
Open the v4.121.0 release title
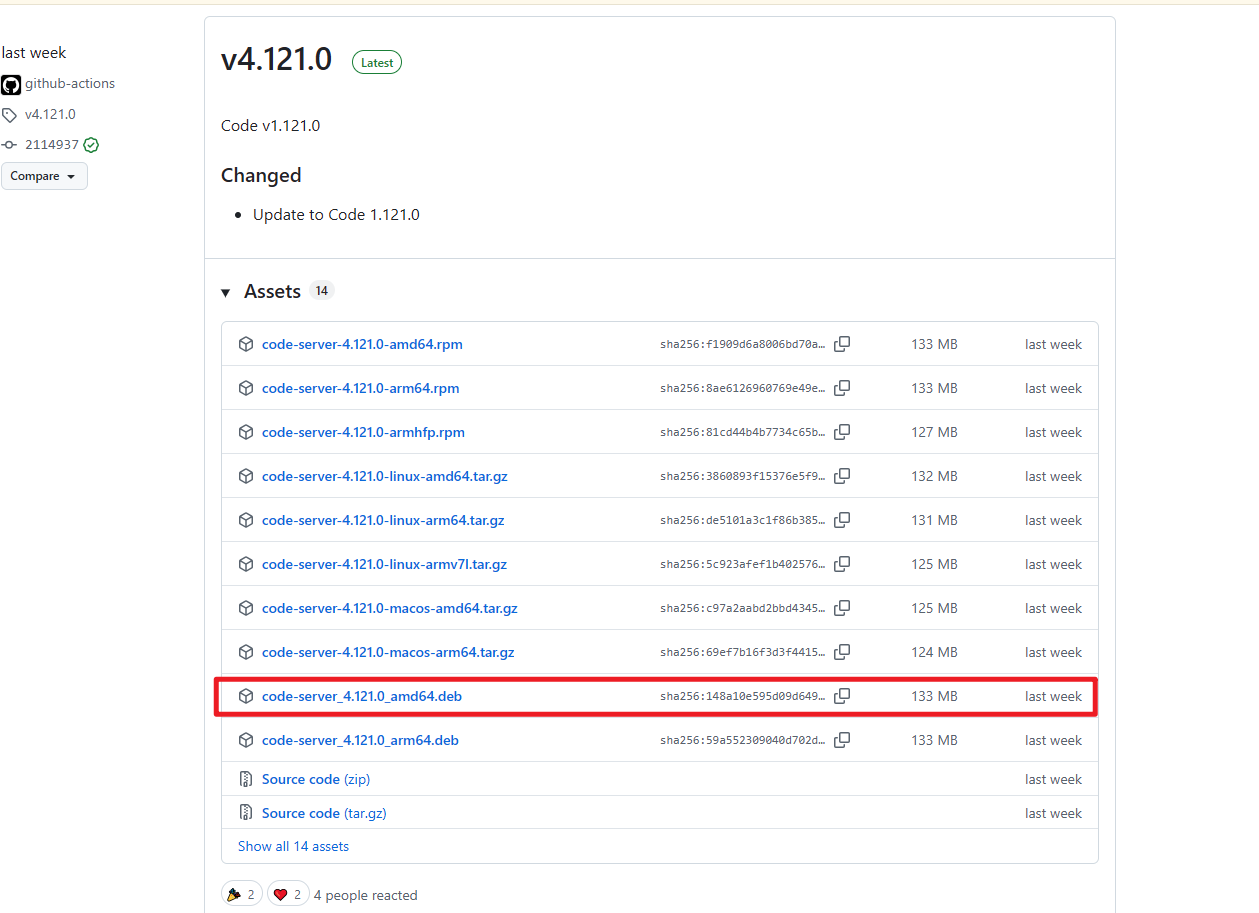(276, 60)
